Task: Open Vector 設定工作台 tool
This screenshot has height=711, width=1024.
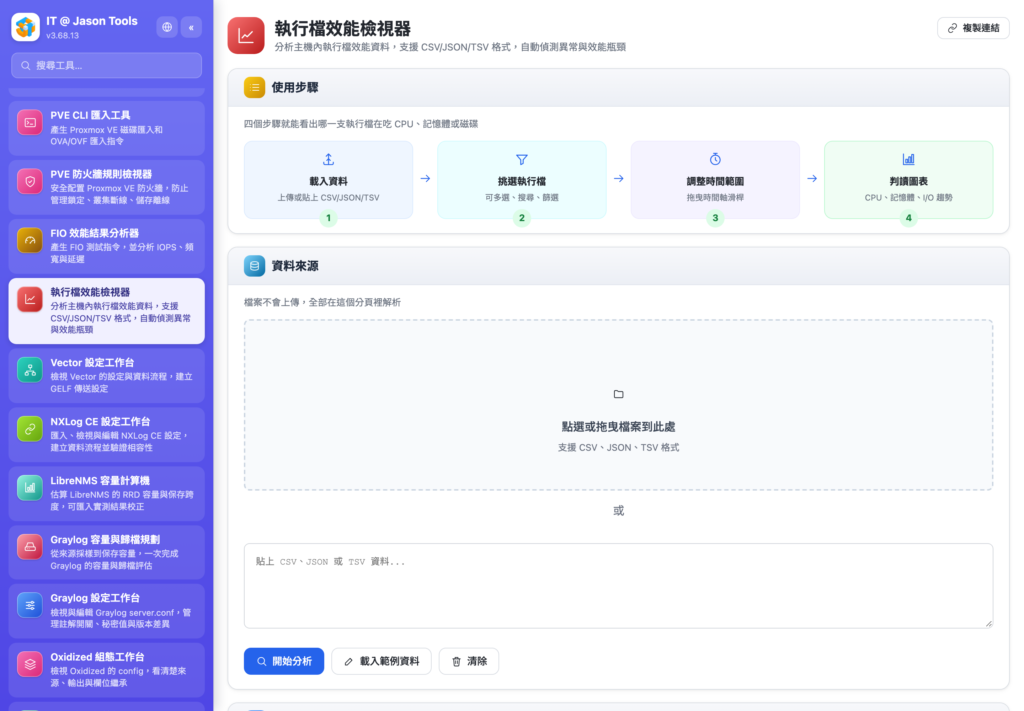Action: pyautogui.click(x=106, y=375)
